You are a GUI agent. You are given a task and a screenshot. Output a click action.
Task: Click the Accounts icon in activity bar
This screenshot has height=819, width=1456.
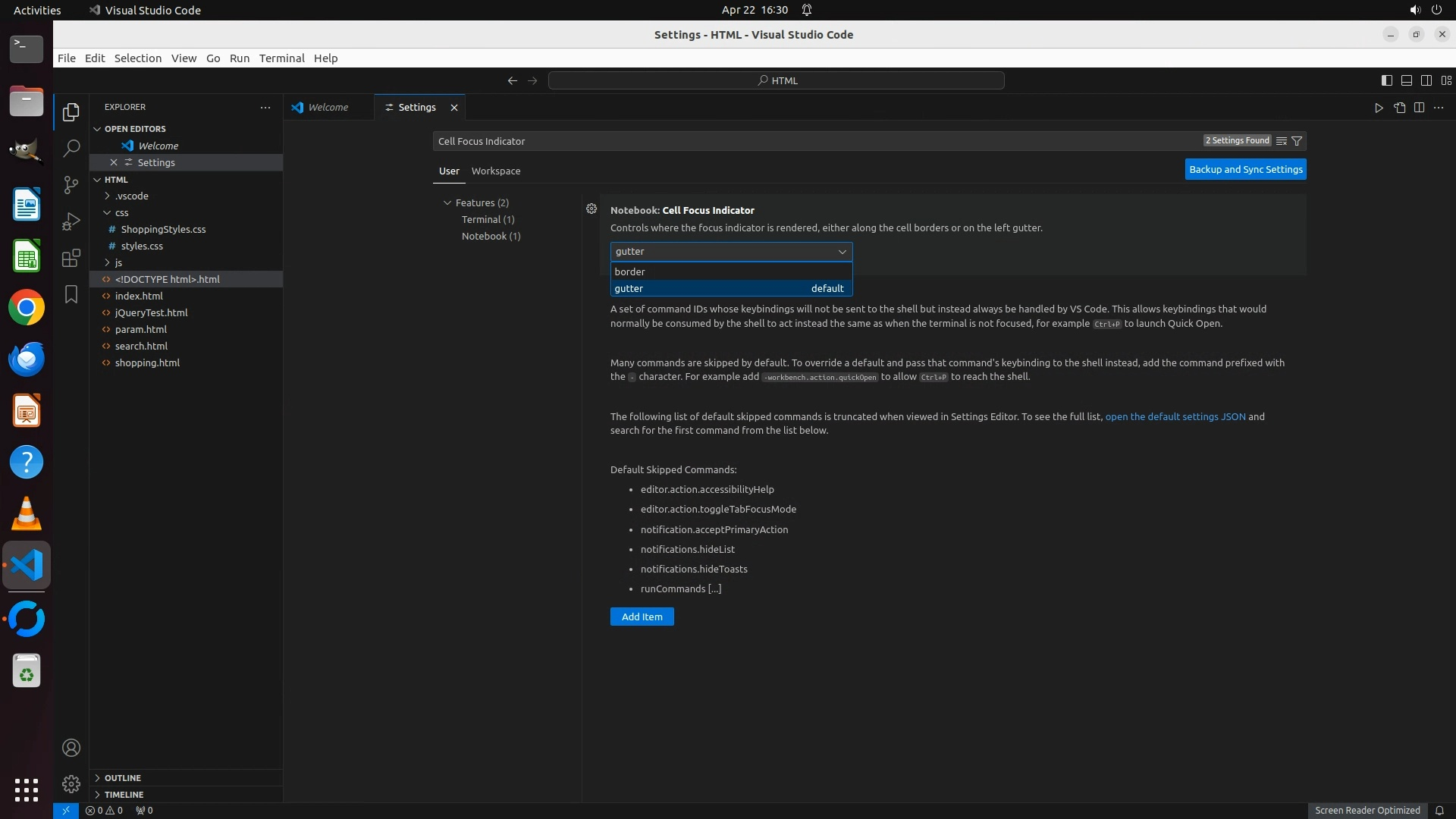71,748
